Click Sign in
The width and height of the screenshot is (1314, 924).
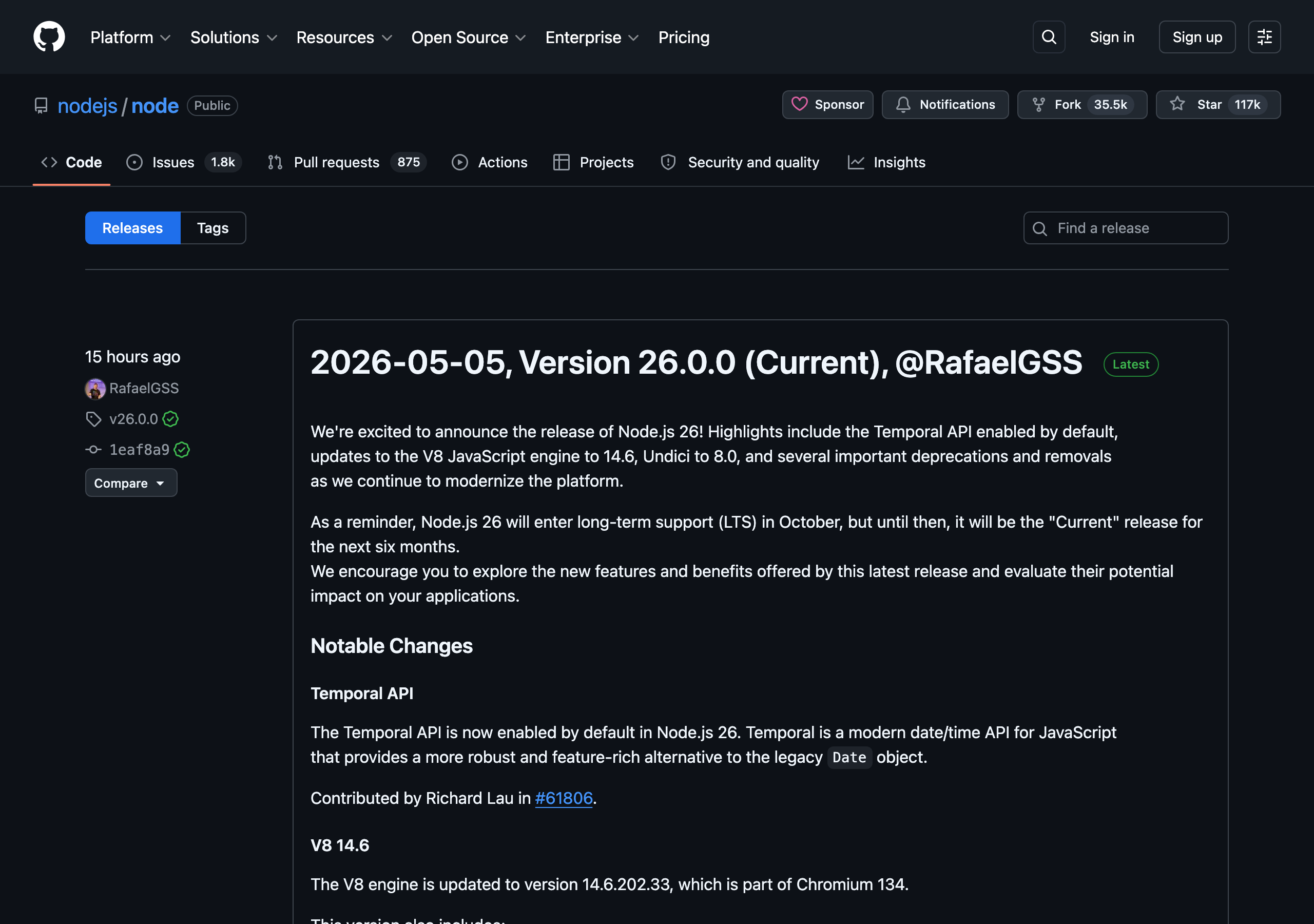[1111, 37]
